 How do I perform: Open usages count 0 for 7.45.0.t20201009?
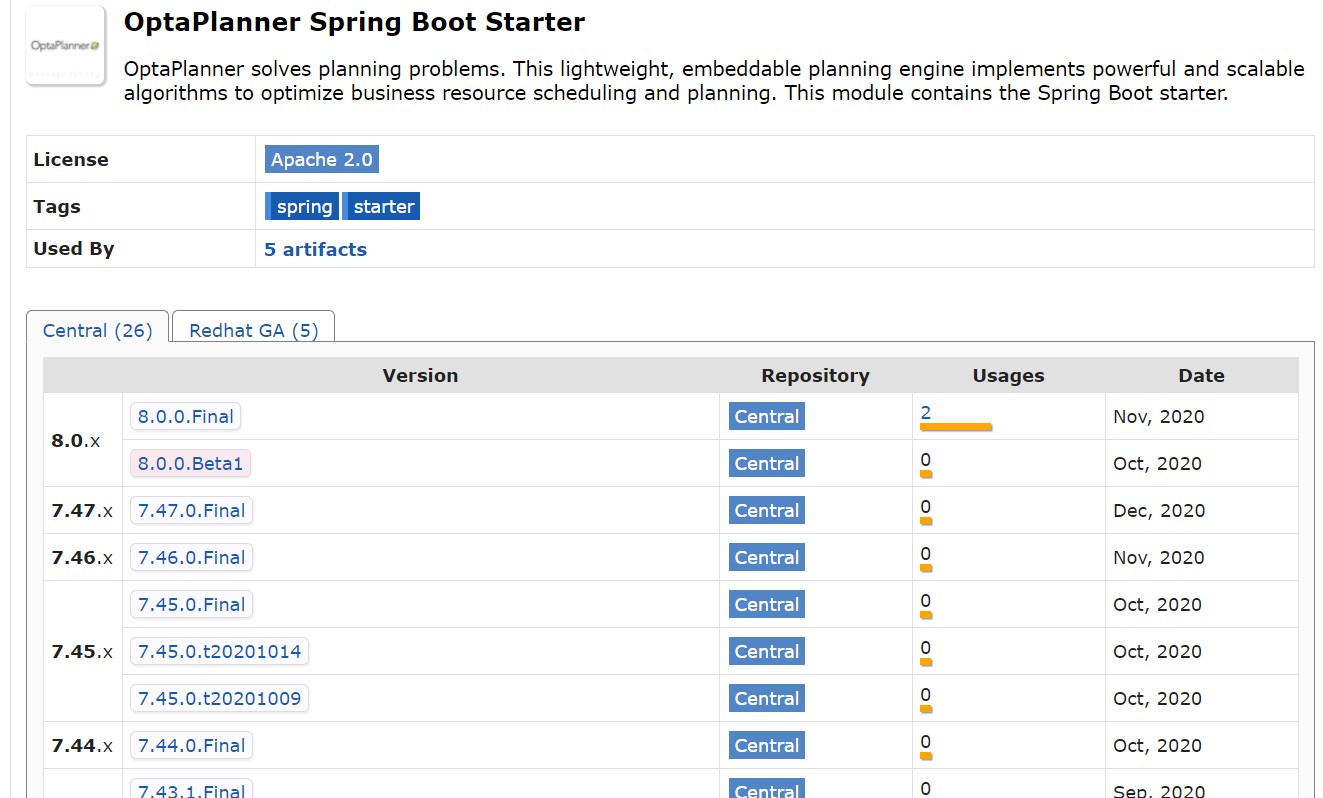[926, 694]
